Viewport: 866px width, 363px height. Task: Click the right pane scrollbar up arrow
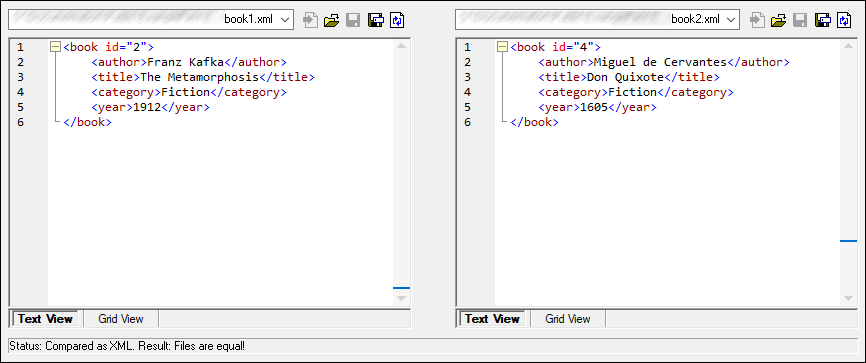pyautogui.click(x=848, y=46)
